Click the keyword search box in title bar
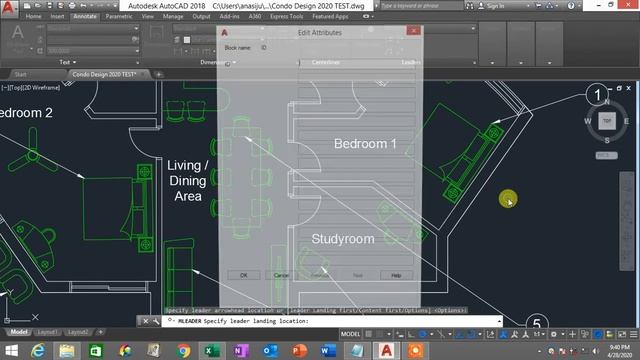This screenshot has width=640, height=360. pyautogui.click(x=421, y=6)
